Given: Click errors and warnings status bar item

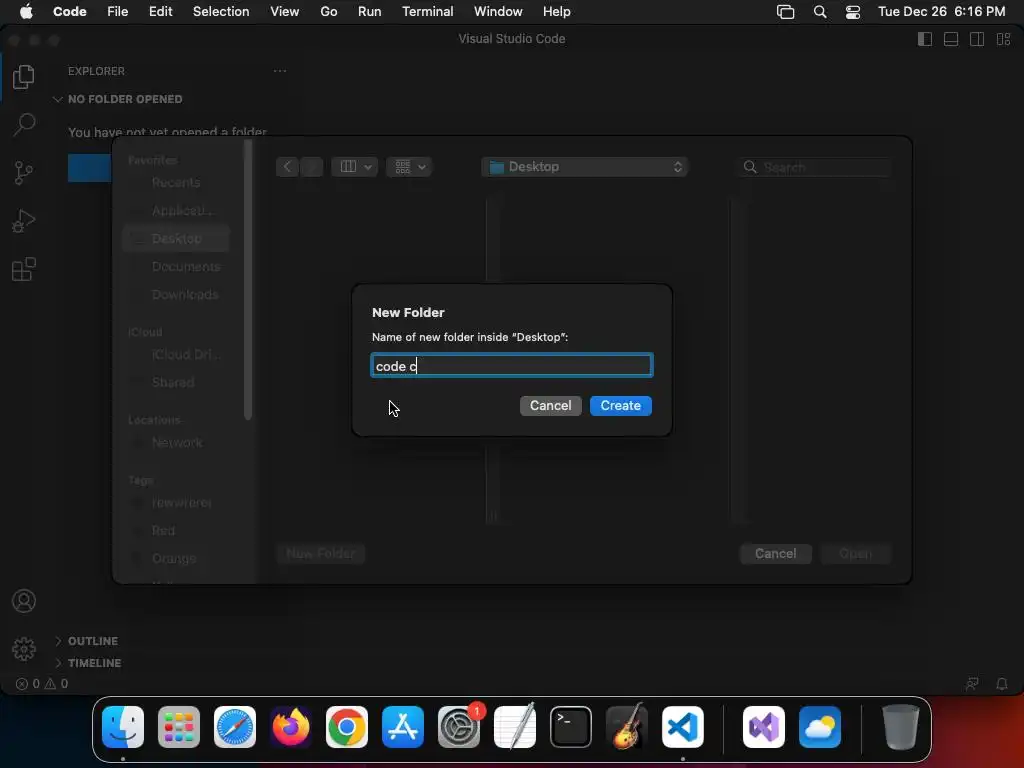Looking at the screenshot, I should (42, 684).
